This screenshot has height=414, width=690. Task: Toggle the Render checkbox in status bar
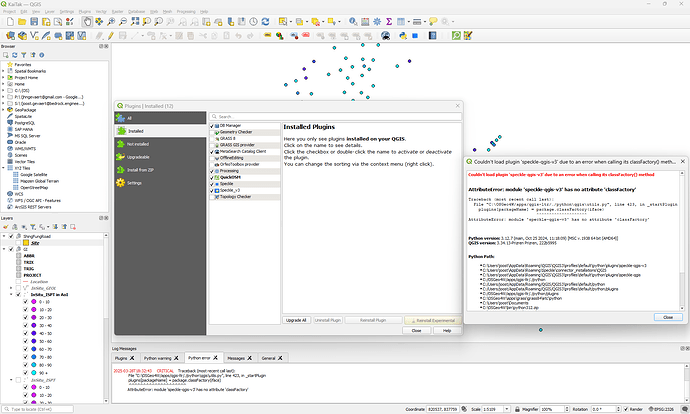(626, 409)
